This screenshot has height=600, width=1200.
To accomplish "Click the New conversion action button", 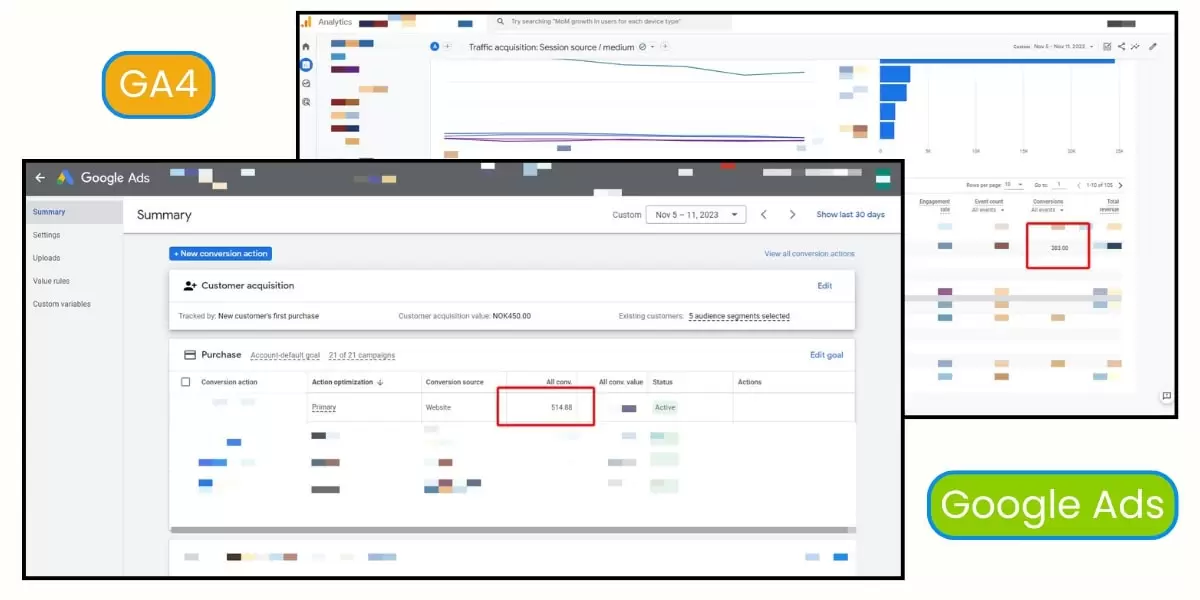I will (x=220, y=254).
